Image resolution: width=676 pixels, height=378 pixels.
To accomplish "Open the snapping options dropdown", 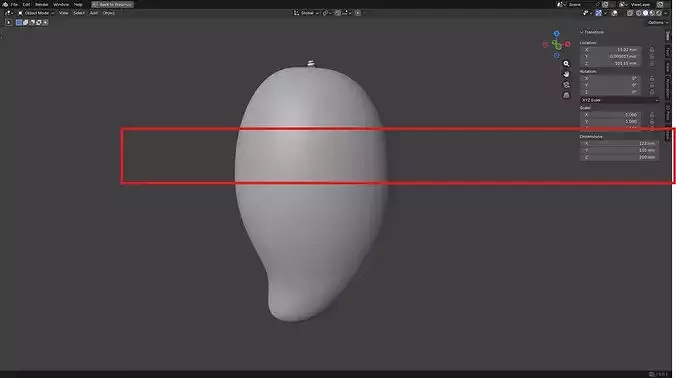I will point(347,13).
